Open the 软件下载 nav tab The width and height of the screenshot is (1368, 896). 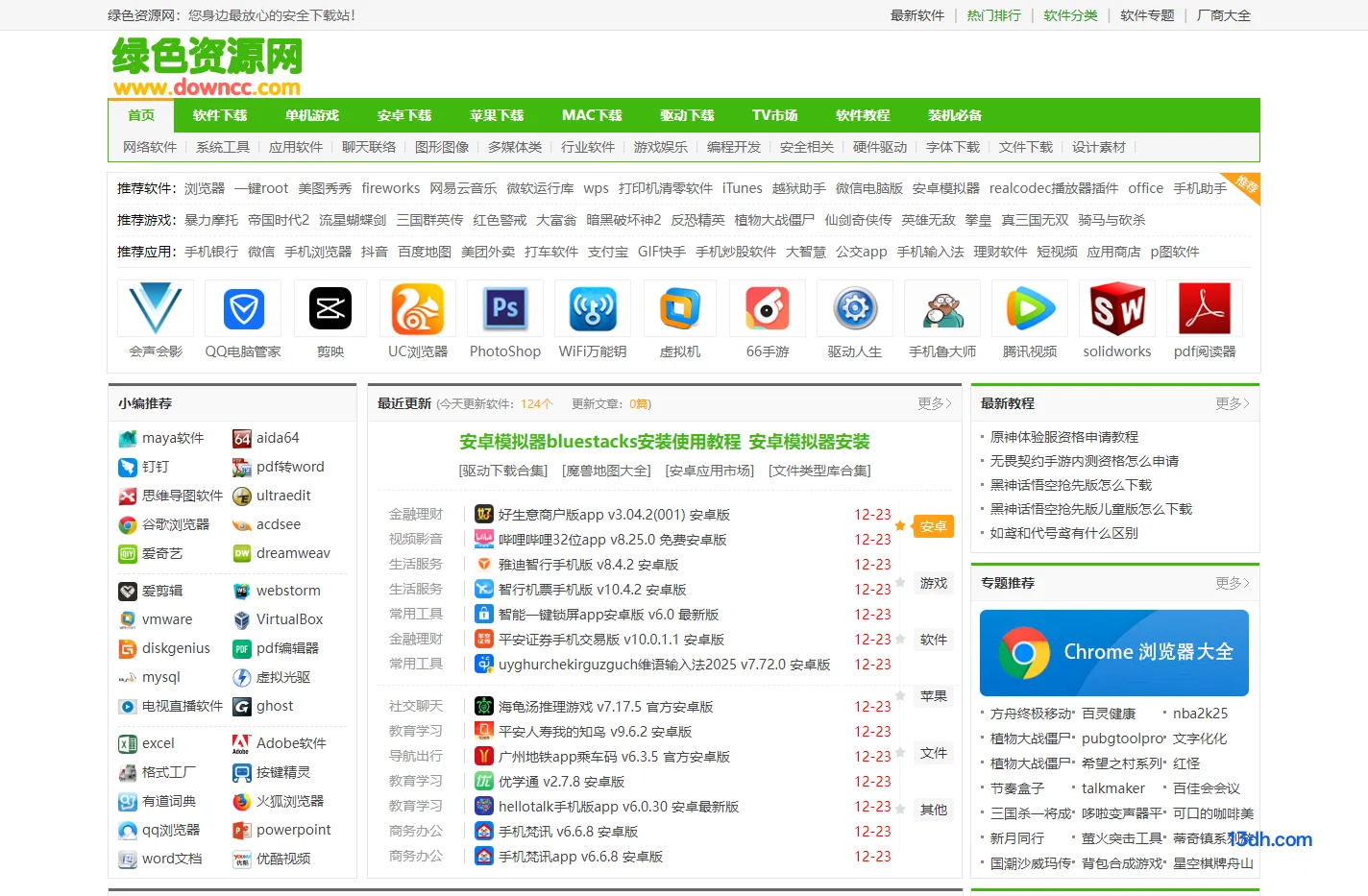(220, 115)
